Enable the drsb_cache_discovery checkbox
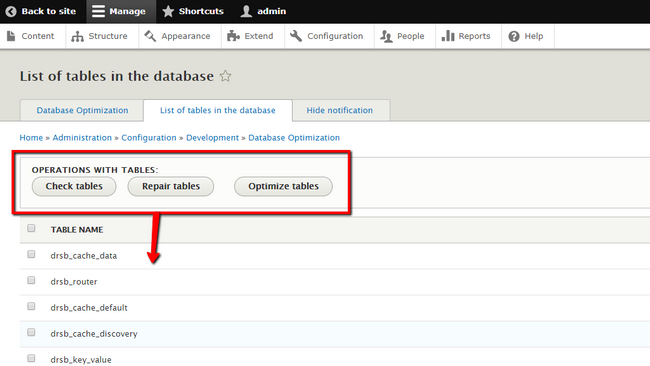The image size is (650, 366). 31,332
